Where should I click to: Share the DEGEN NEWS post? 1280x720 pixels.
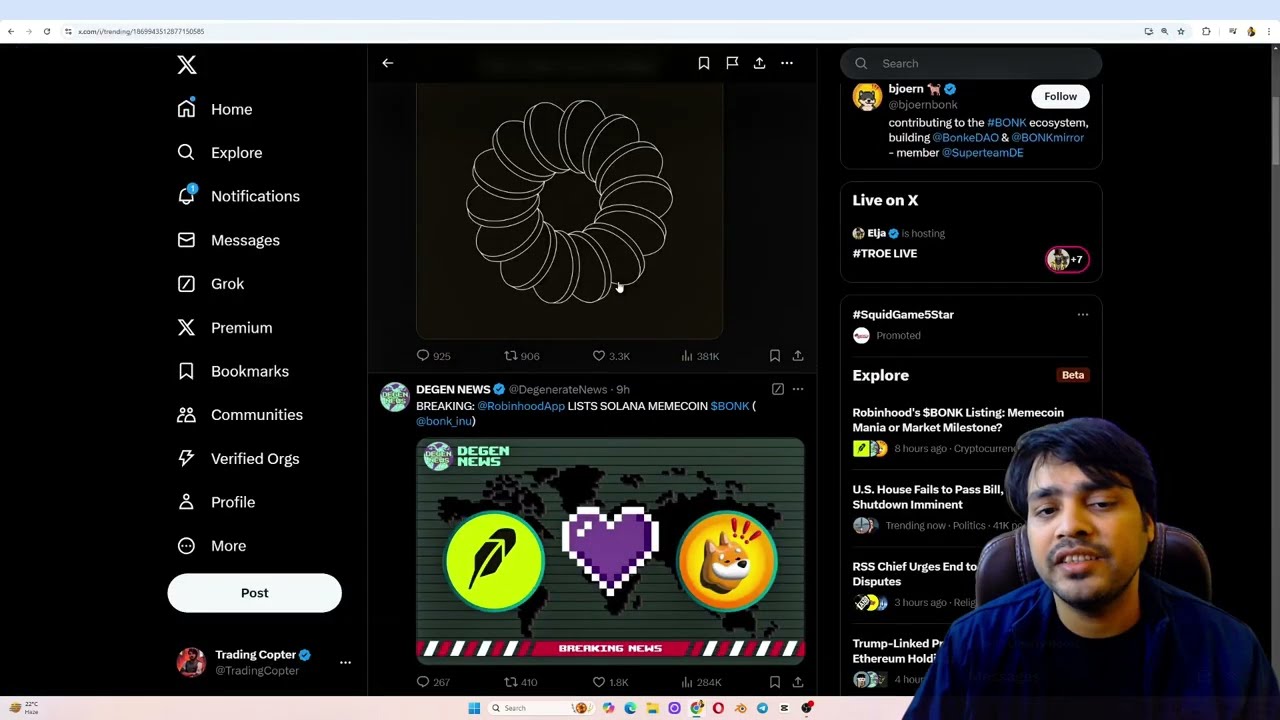(798, 682)
